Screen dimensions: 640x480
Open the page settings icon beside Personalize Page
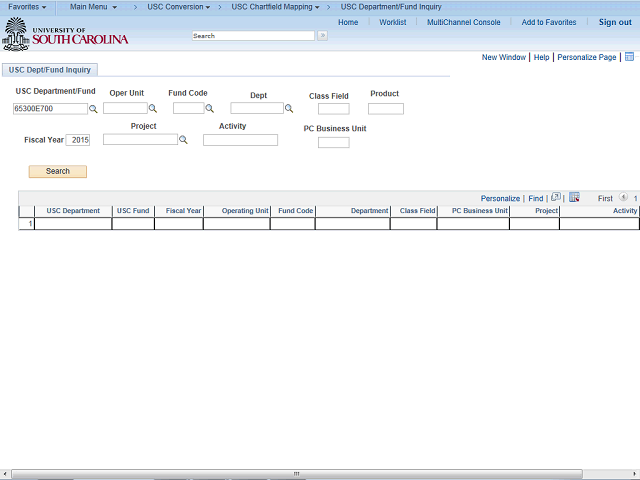629,57
